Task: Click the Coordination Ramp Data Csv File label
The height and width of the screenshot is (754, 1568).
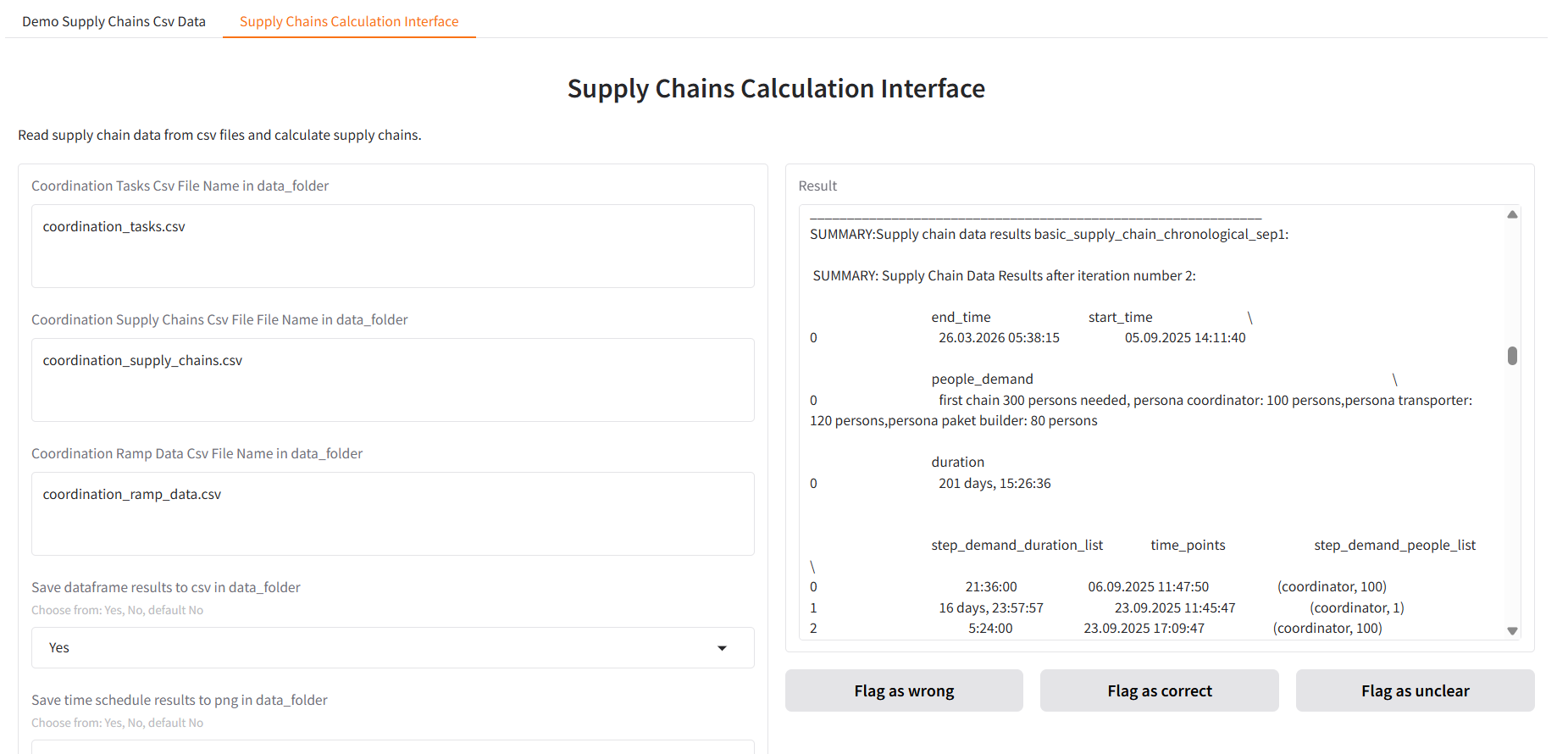Action: coord(197,453)
